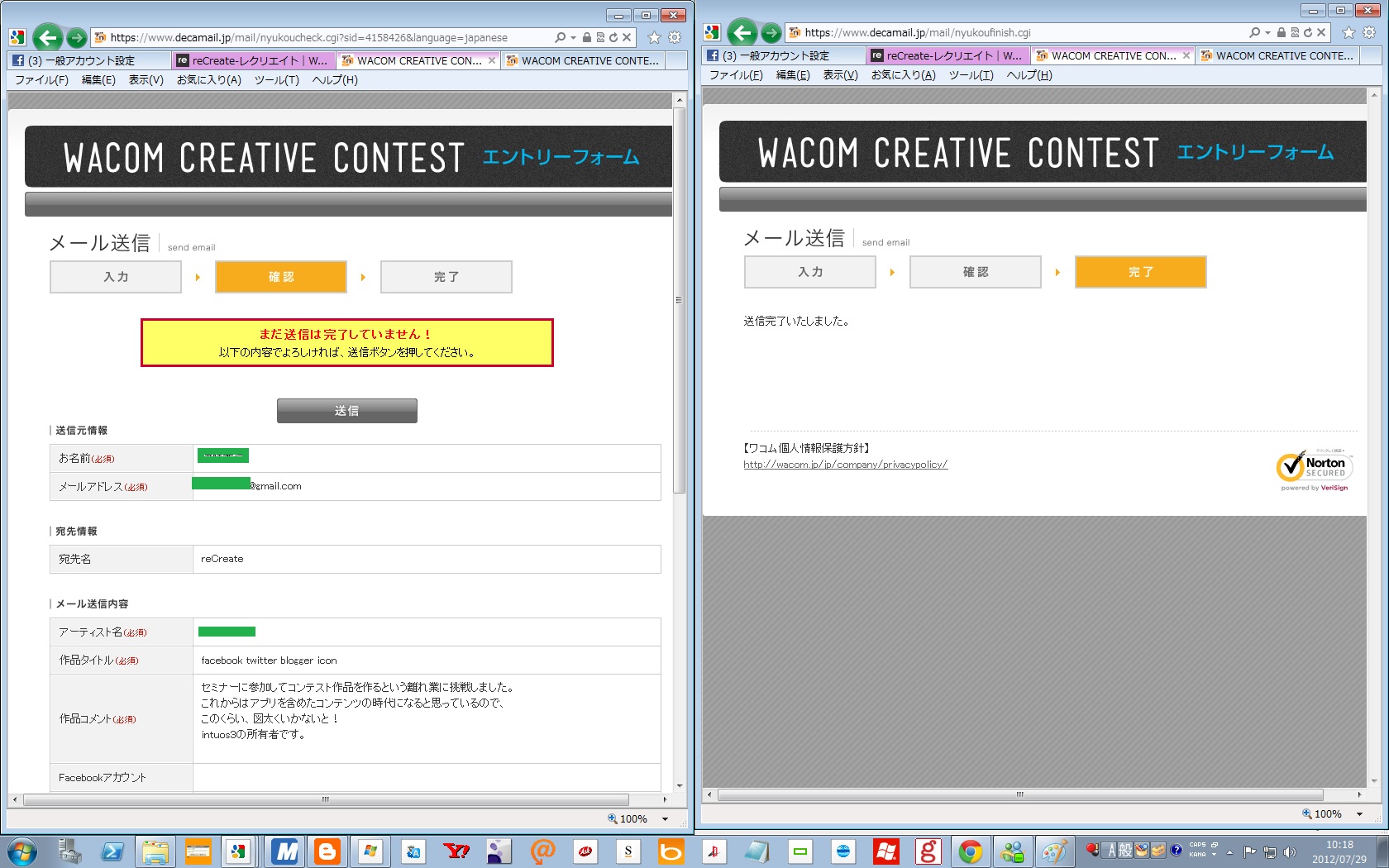Click the 送信完了いたしました。 message
Viewport: 1389px width, 868px height.
(x=796, y=321)
